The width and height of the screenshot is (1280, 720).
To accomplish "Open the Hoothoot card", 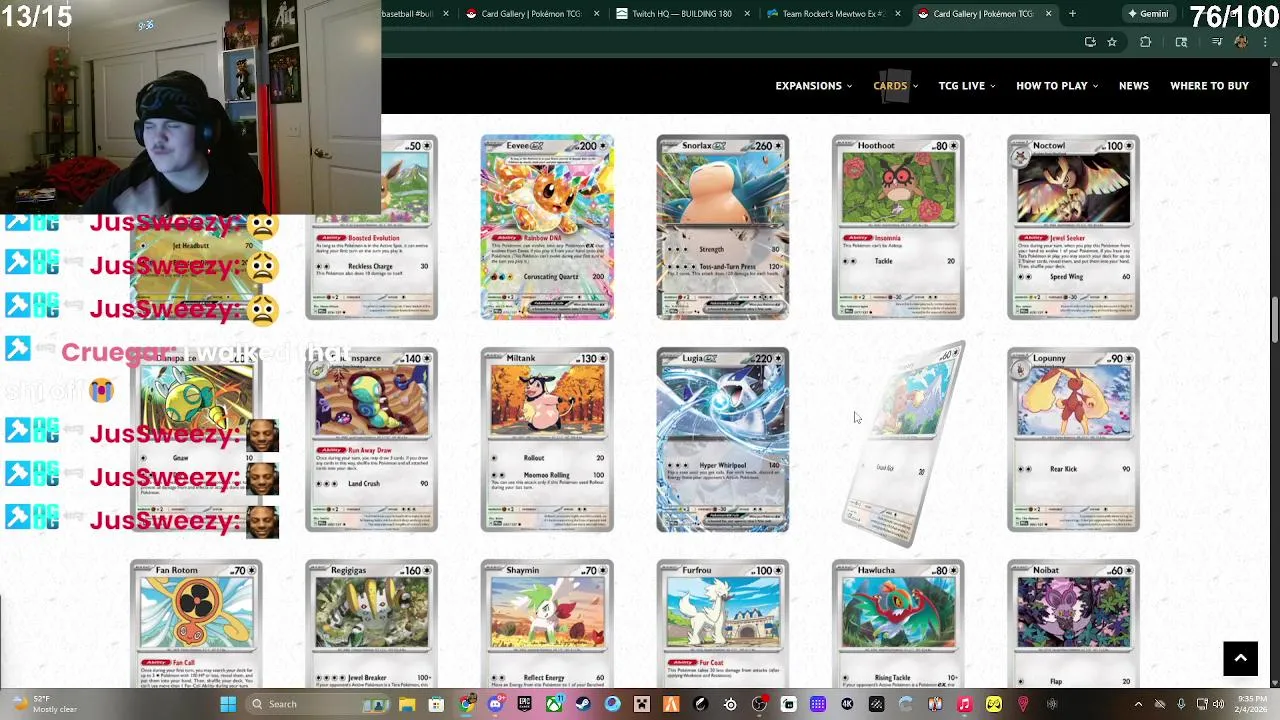I will (x=898, y=227).
